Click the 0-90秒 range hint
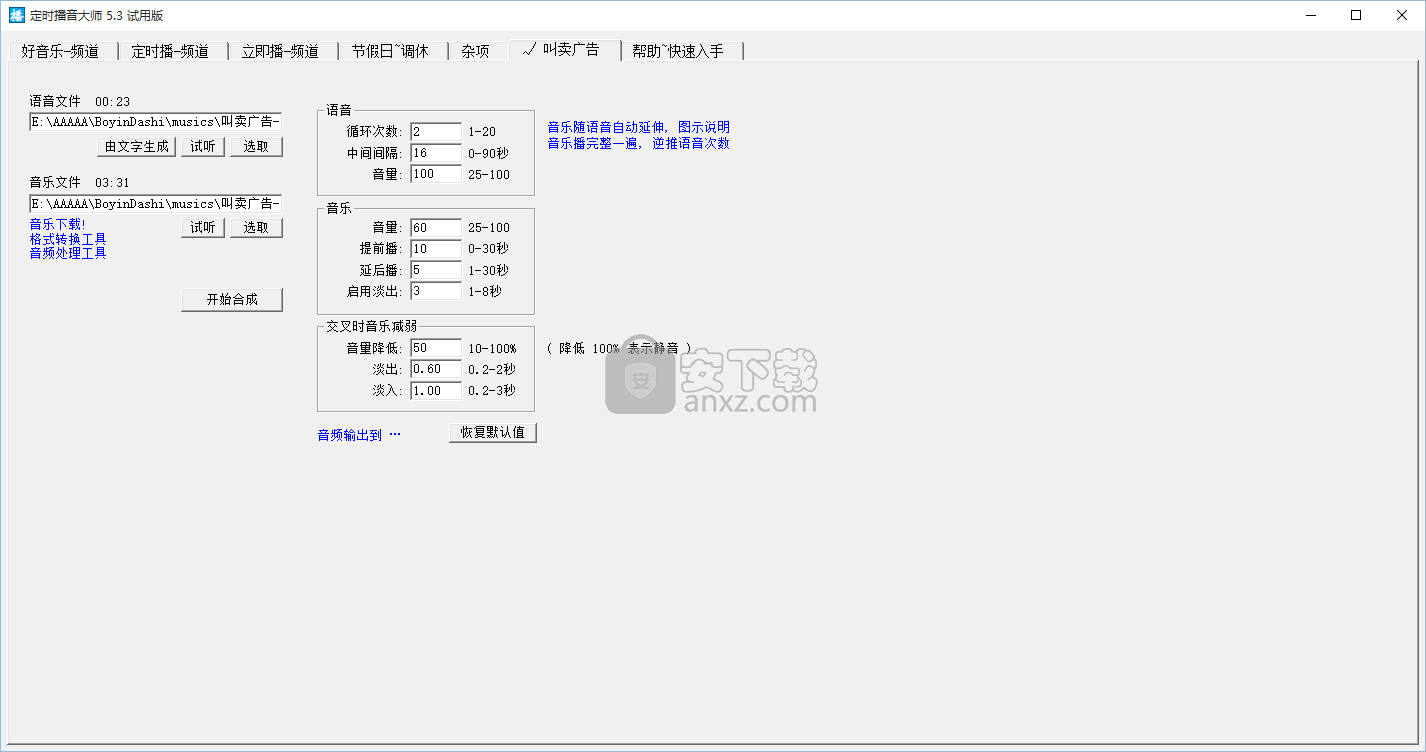The image size is (1426, 752). coord(488,154)
